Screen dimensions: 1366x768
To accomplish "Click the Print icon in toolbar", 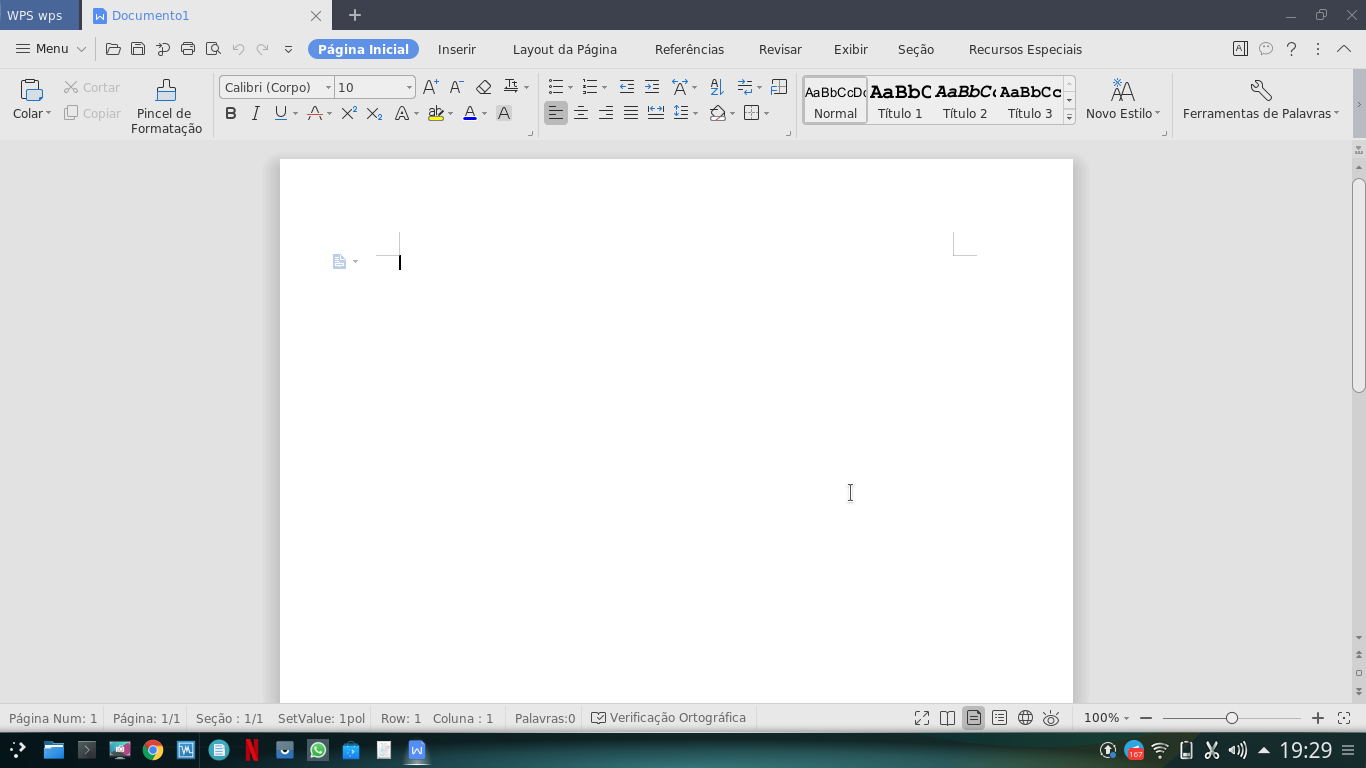I will tap(187, 49).
